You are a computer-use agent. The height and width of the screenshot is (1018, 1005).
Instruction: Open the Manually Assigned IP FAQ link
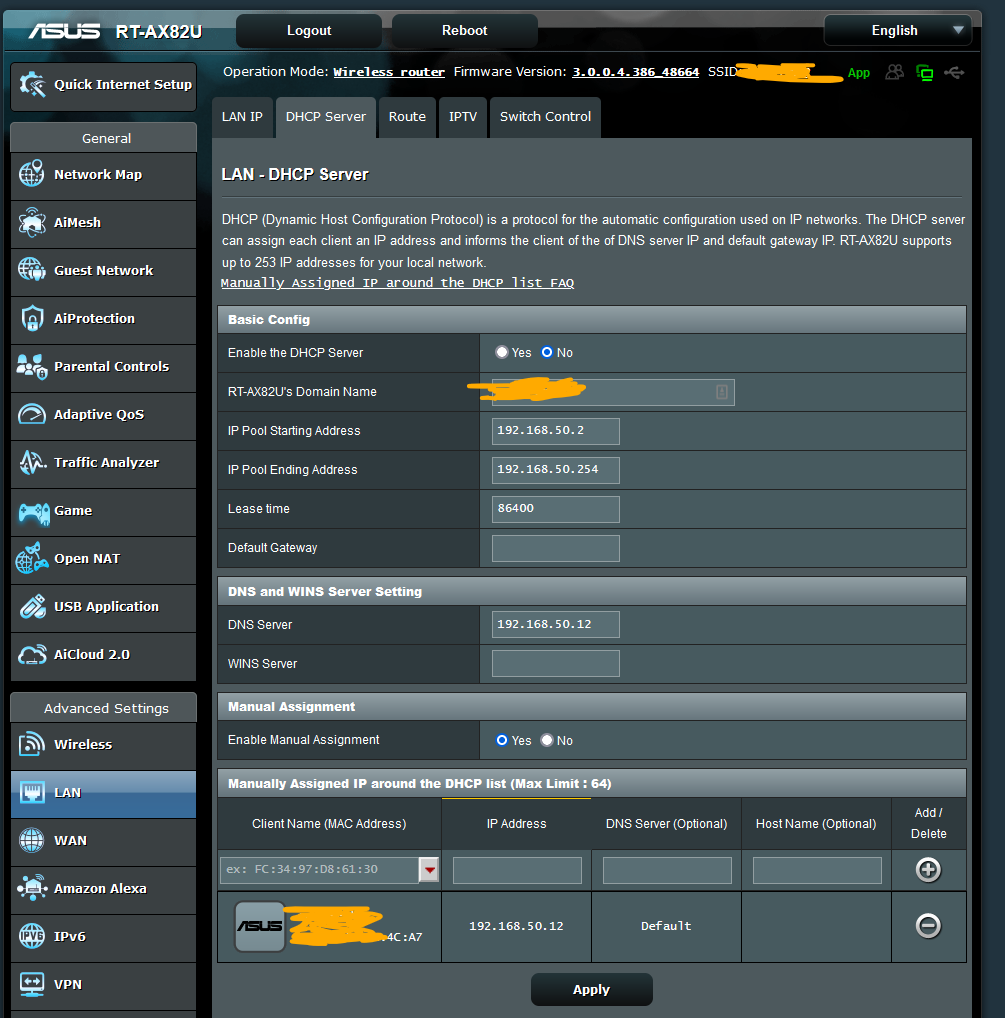[397, 283]
